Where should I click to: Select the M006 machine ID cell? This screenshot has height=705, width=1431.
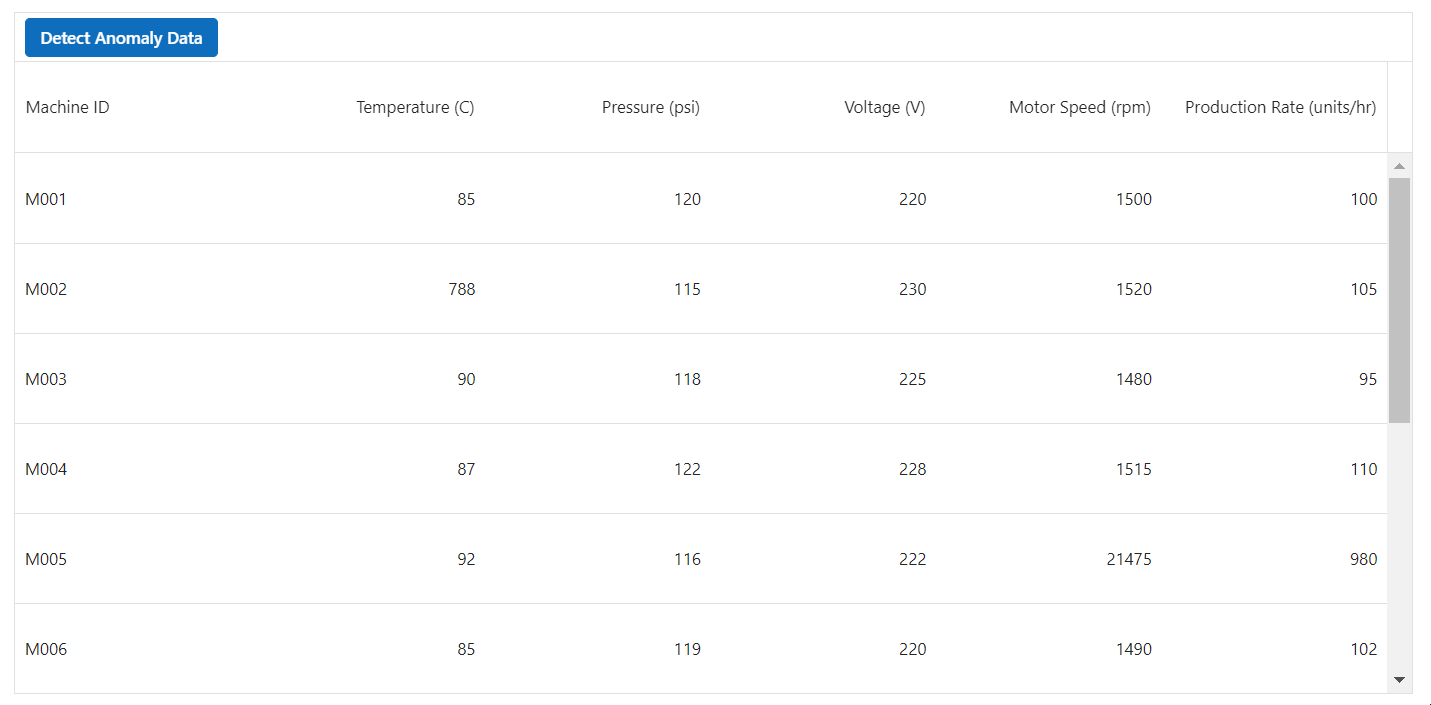46,649
